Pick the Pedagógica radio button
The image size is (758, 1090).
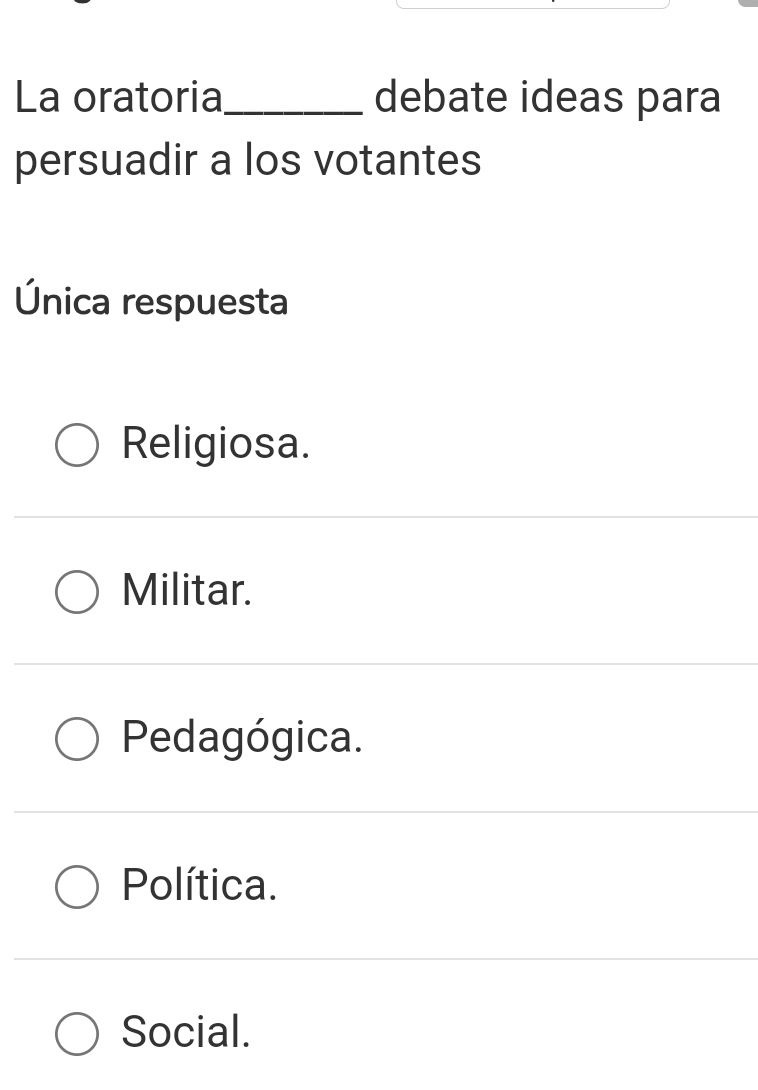coord(77,739)
